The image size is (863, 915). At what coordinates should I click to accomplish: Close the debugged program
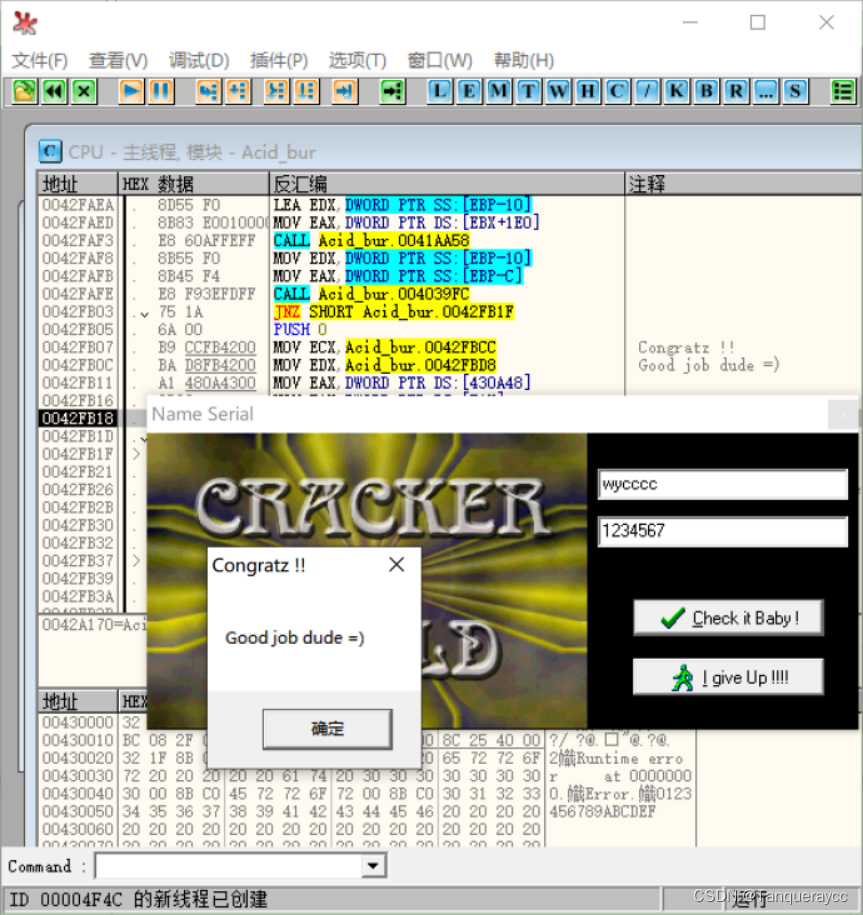tap(82, 91)
